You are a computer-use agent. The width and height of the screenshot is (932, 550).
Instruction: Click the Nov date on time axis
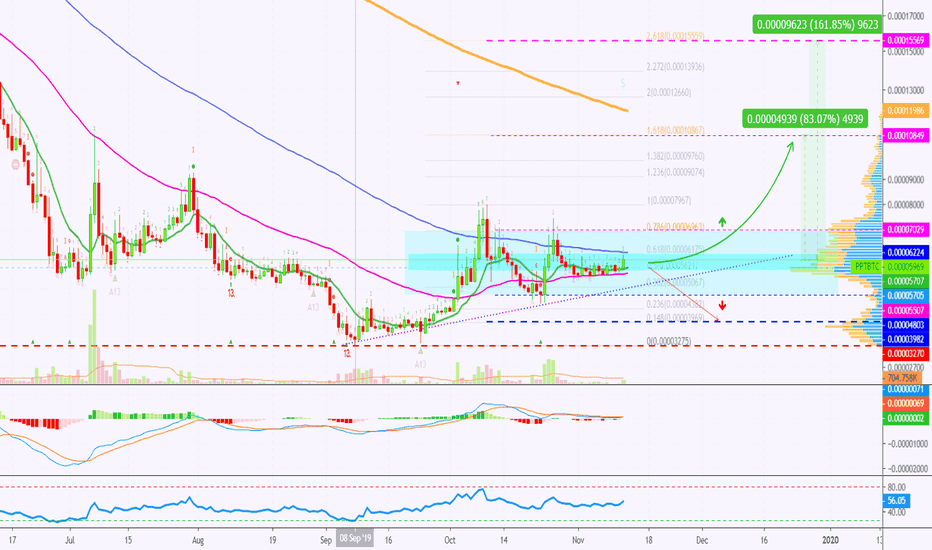(x=578, y=540)
